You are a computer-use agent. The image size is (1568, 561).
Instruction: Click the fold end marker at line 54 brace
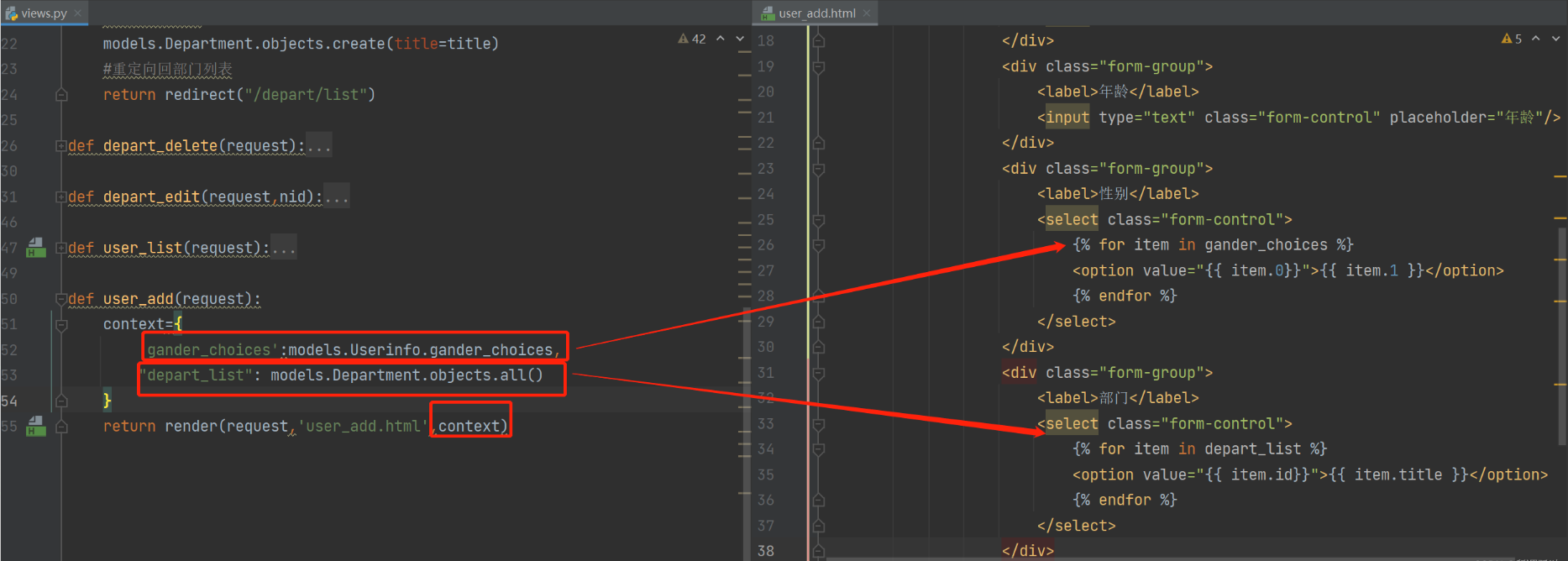(61, 401)
